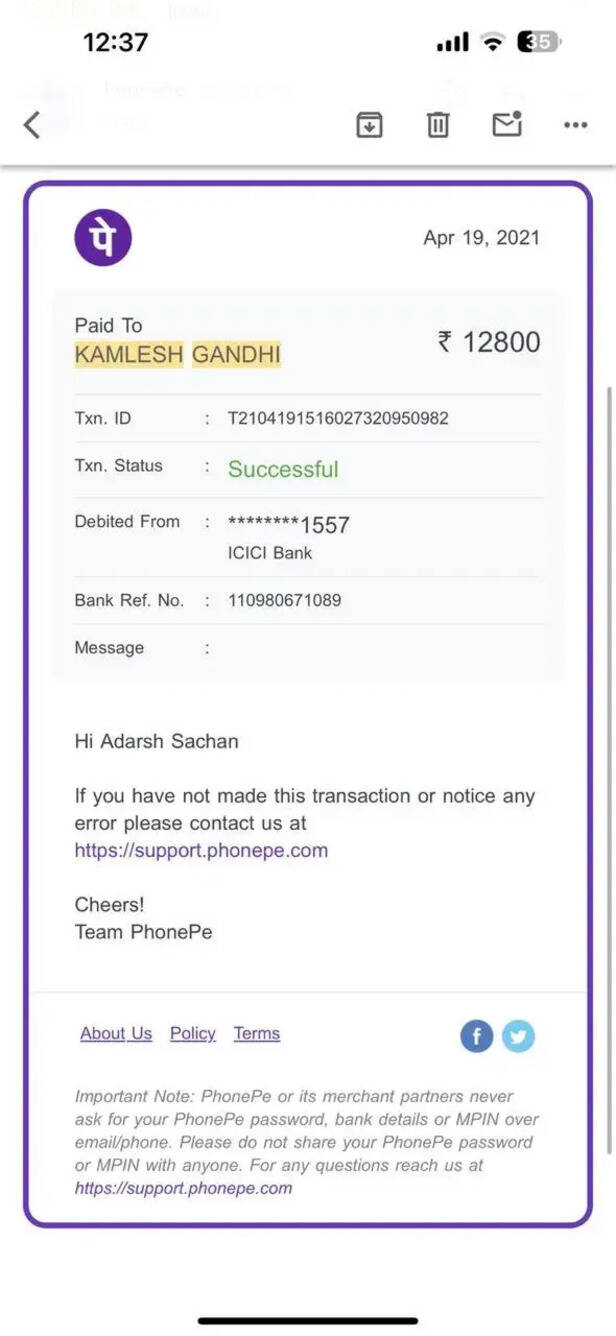Delete the email using the trash icon
Viewport: 616px width, 1336px height.
click(438, 125)
